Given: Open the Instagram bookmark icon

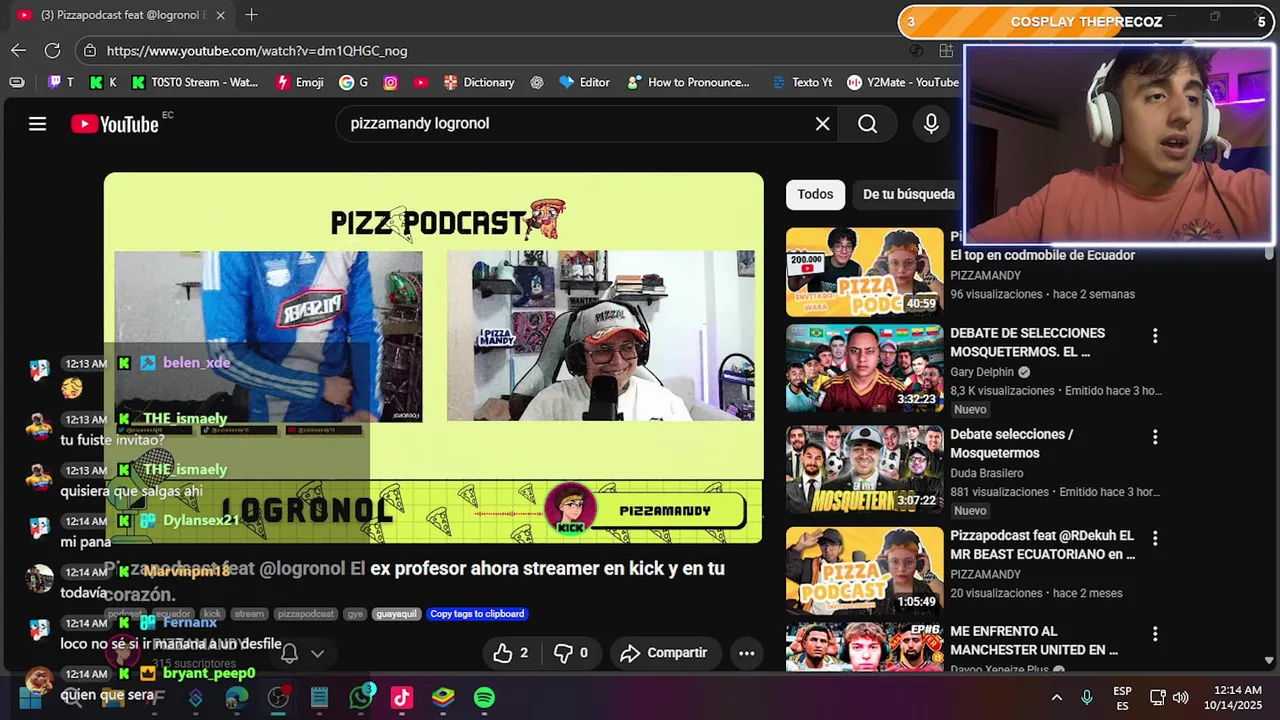Looking at the screenshot, I should [391, 82].
